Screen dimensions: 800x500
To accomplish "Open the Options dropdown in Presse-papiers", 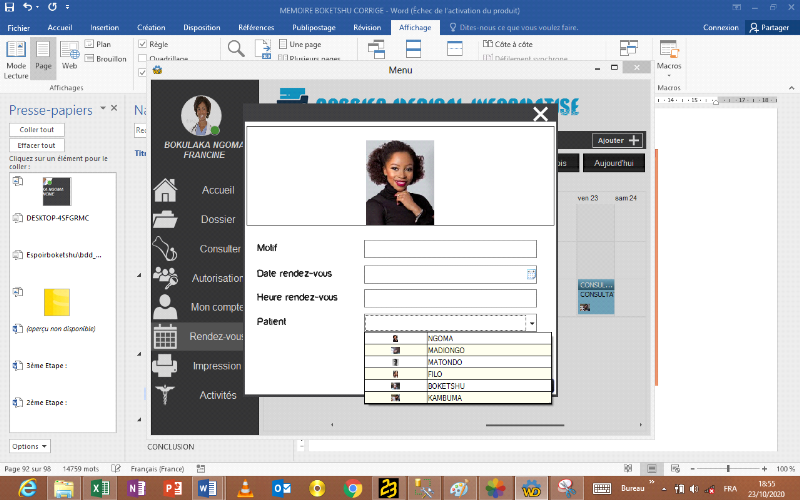I will pyautogui.click(x=30, y=446).
